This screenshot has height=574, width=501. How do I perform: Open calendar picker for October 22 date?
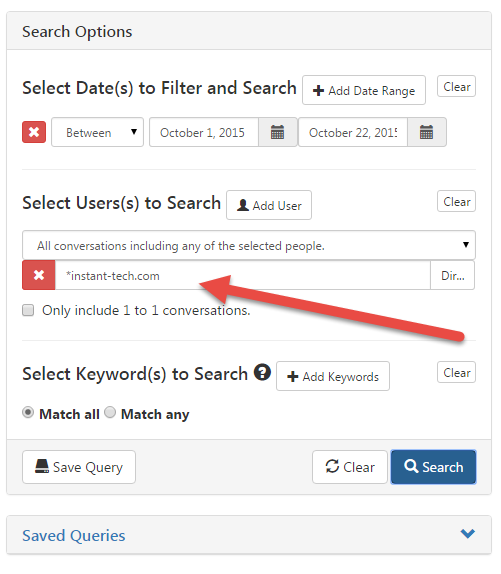point(426,132)
